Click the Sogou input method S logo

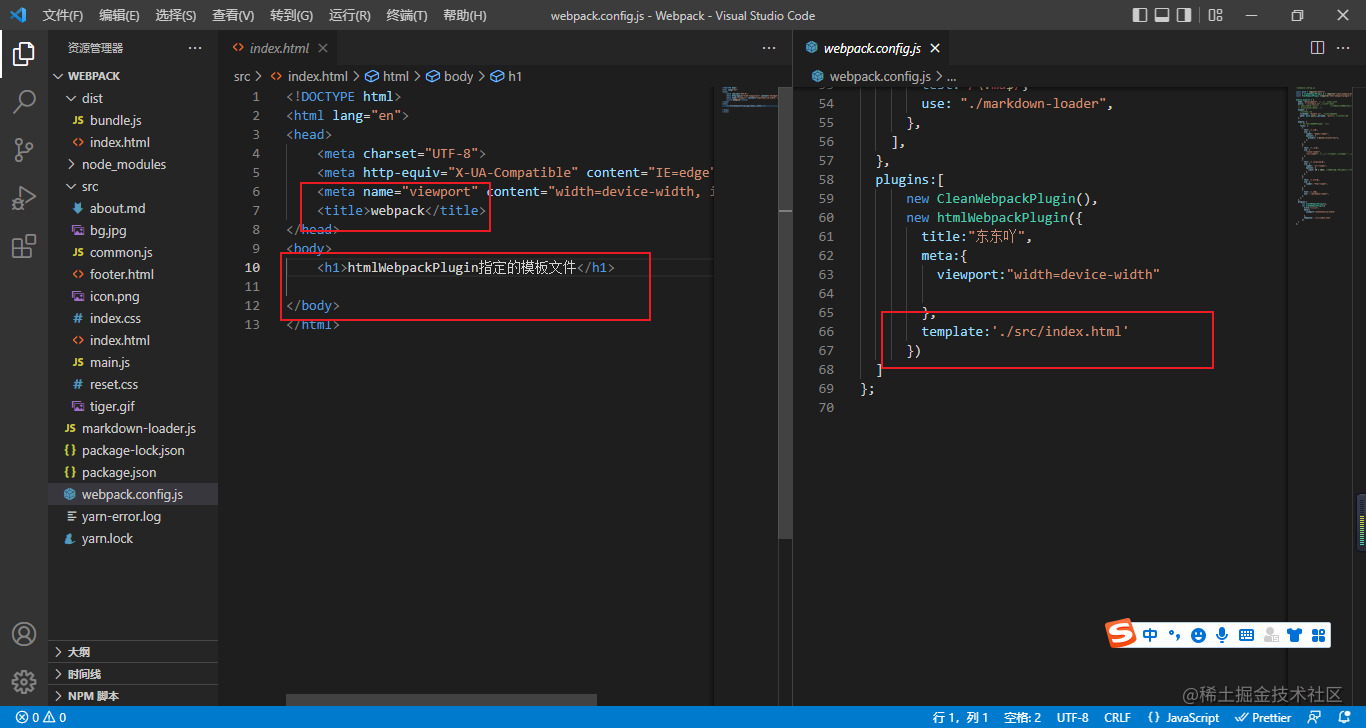pyautogui.click(x=1121, y=634)
